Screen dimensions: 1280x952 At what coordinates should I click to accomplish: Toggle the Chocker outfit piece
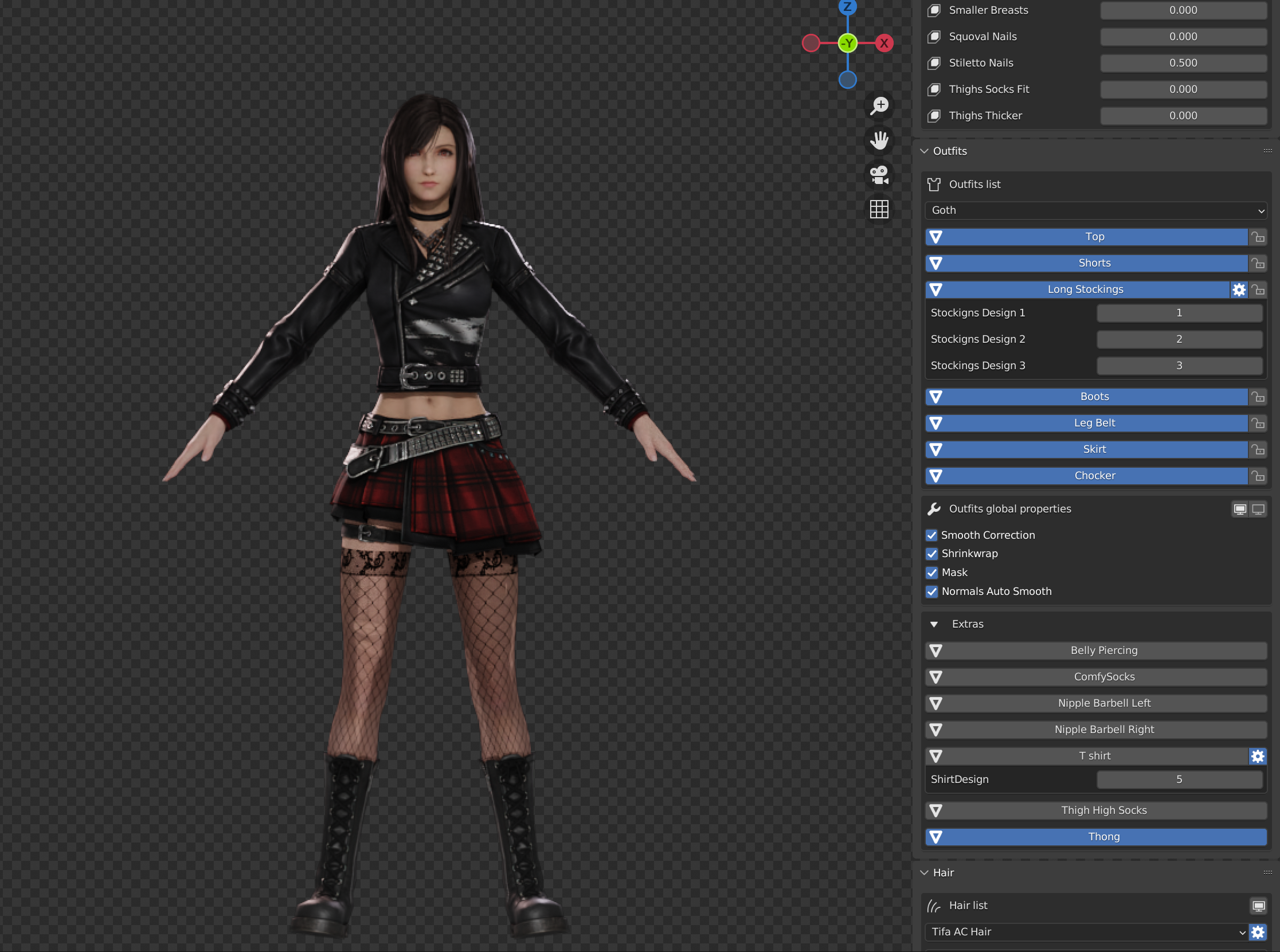click(1086, 476)
